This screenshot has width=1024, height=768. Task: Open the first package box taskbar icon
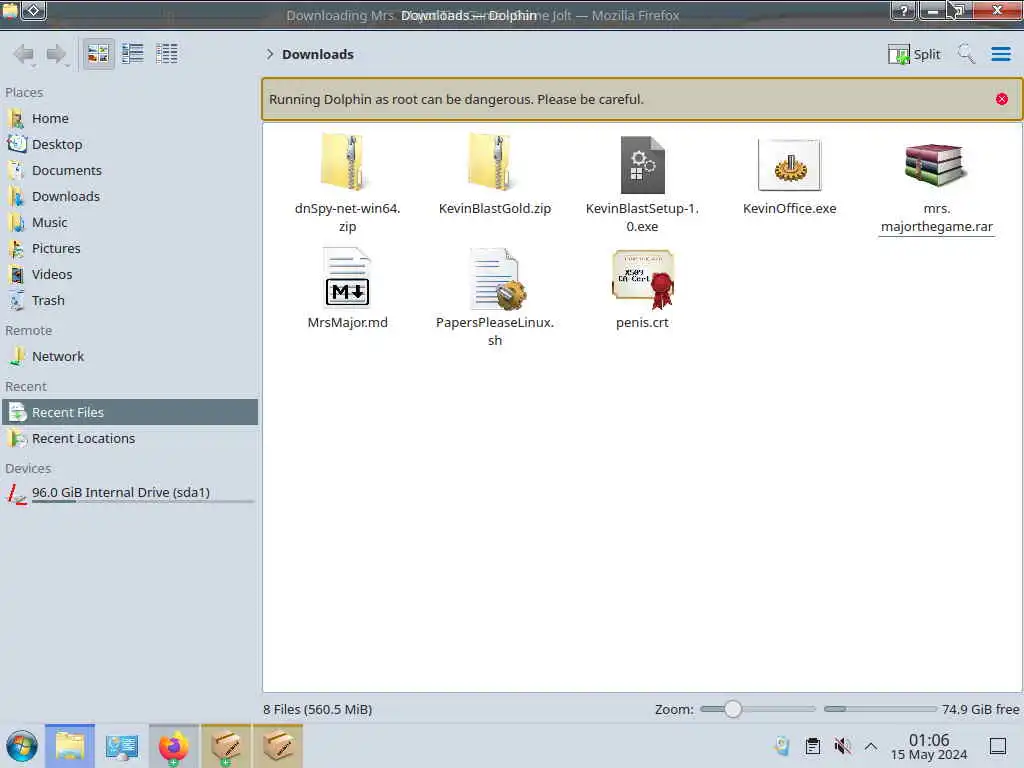click(225, 746)
